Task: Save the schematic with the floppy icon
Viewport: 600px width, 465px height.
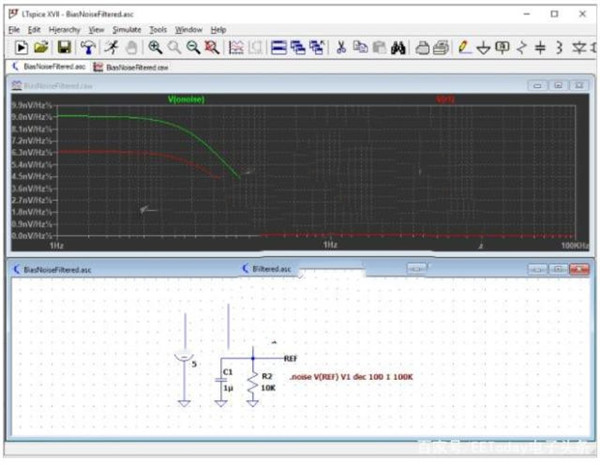Action: pos(64,47)
